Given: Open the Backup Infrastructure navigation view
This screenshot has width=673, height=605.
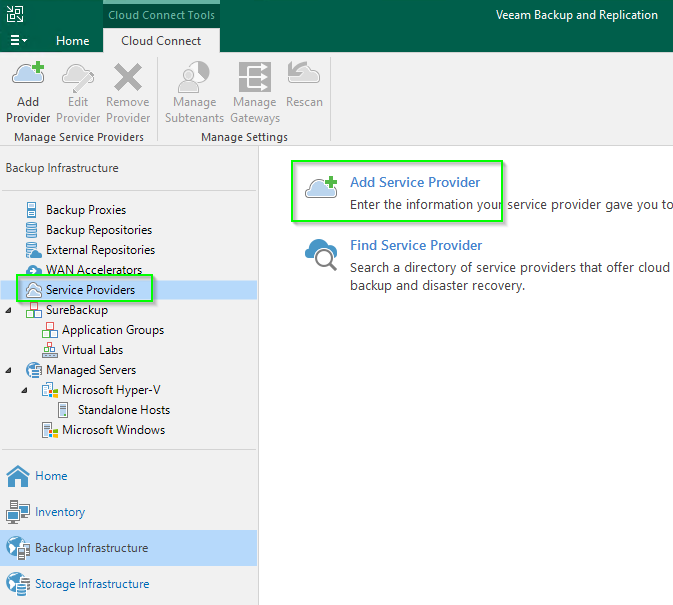Looking at the screenshot, I should click(x=129, y=548).
